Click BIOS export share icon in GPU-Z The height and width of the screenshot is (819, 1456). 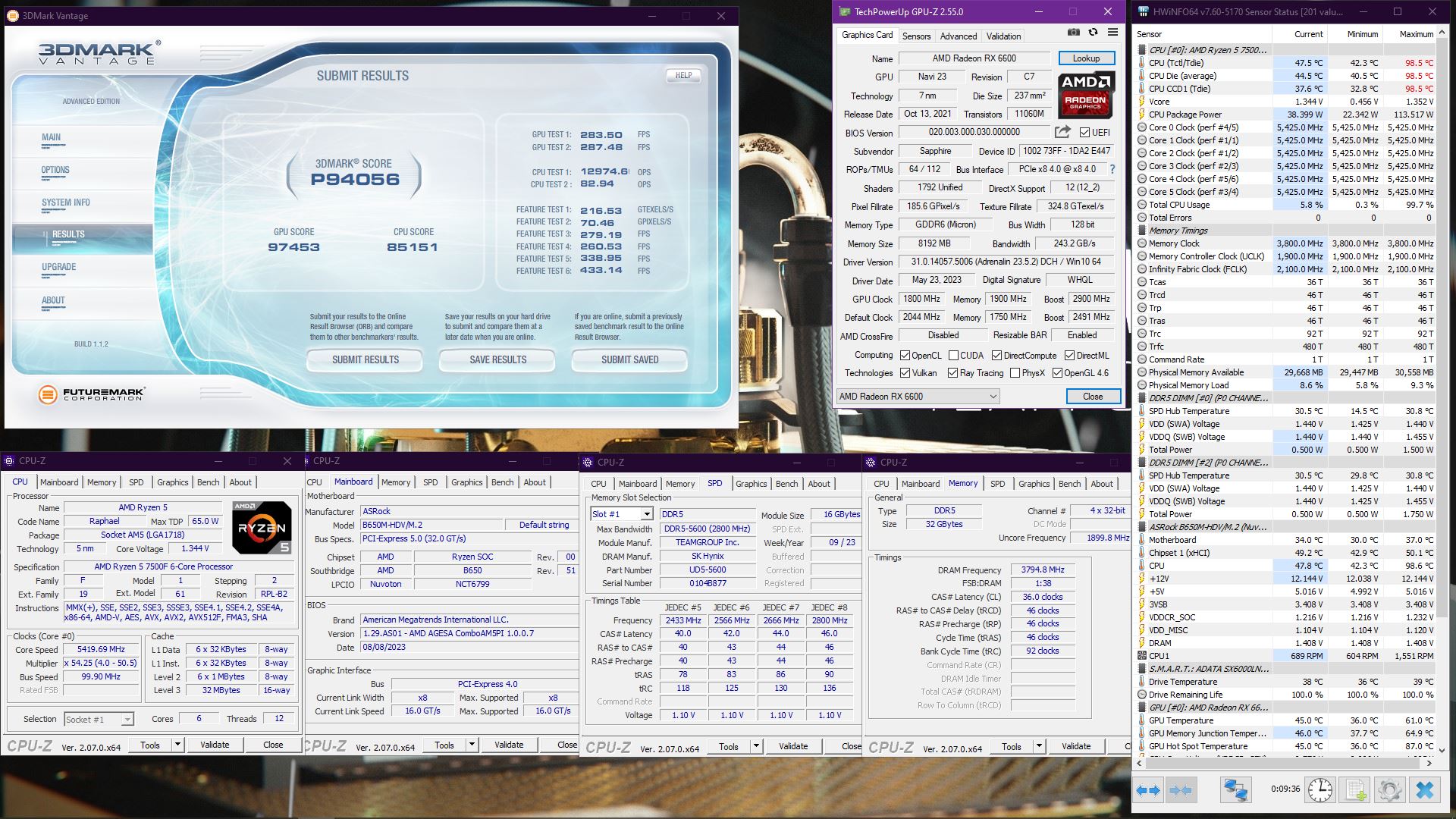[1063, 132]
